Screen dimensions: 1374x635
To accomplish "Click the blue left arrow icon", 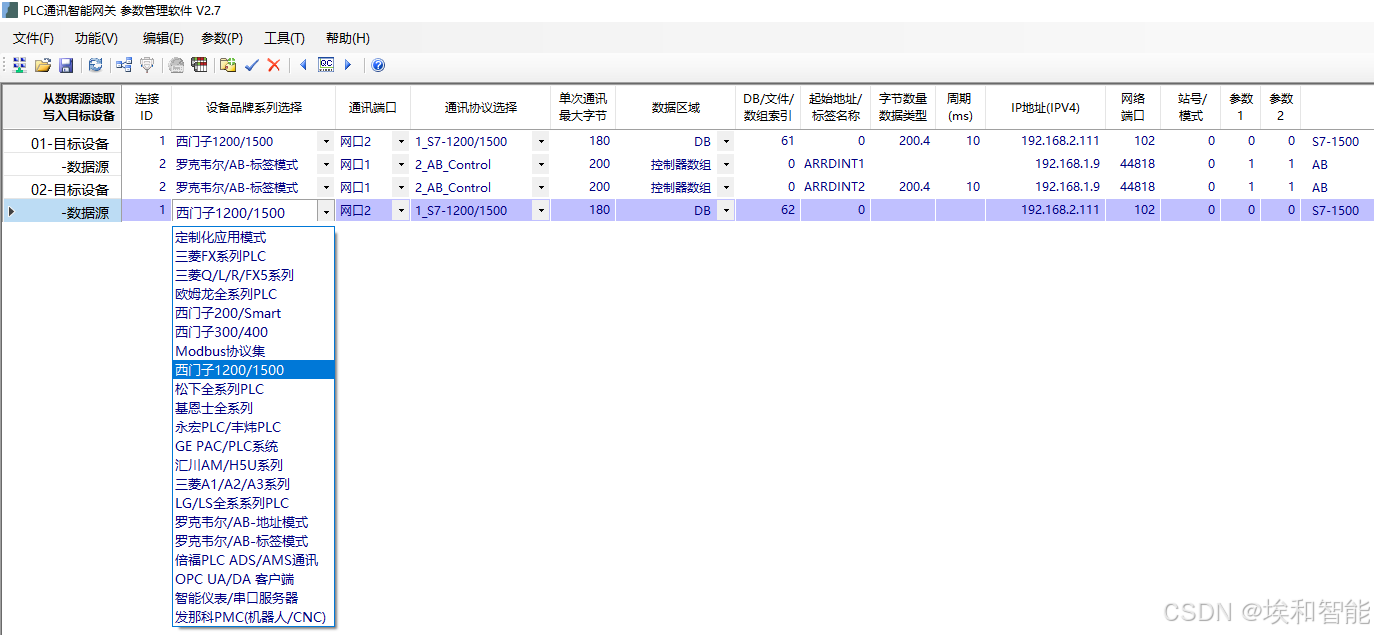I will (303, 65).
